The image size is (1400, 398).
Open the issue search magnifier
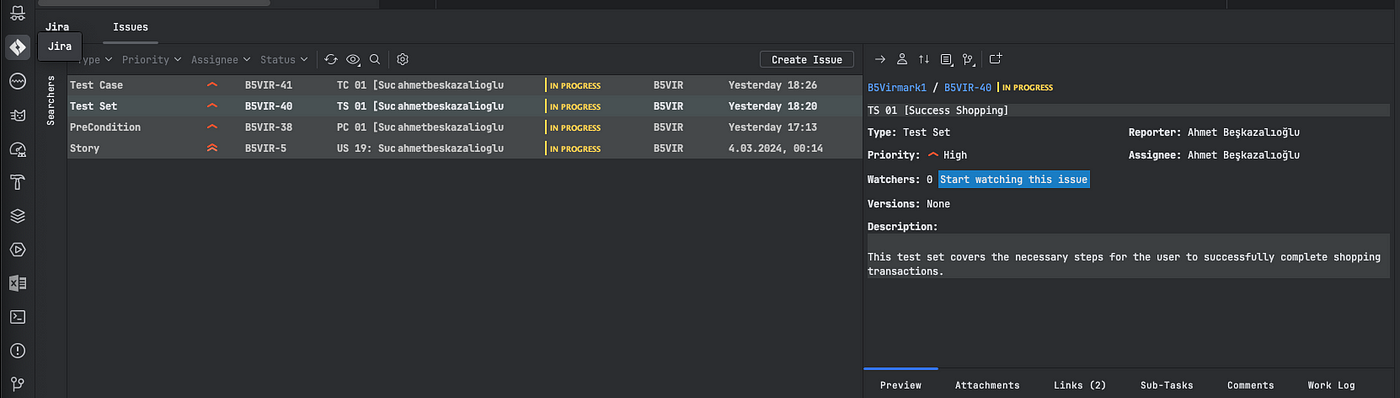[x=375, y=60]
